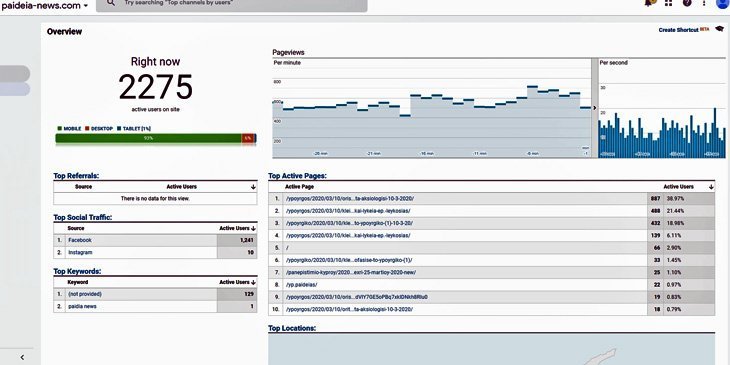Open Instagram social source link
The width and height of the screenshot is (730, 365).
pos(80,252)
